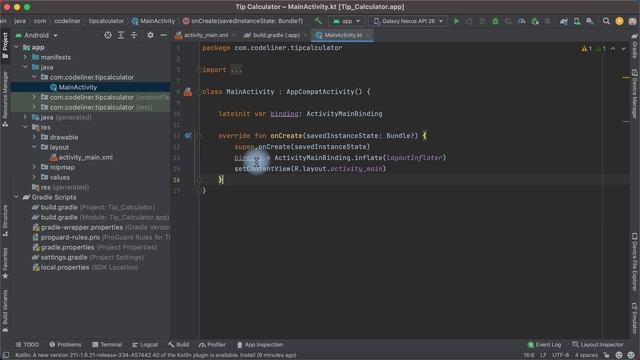The width and height of the screenshot is (640, 360).
Task: Open the TODO tool window
Action: click(x=27, y=345)
